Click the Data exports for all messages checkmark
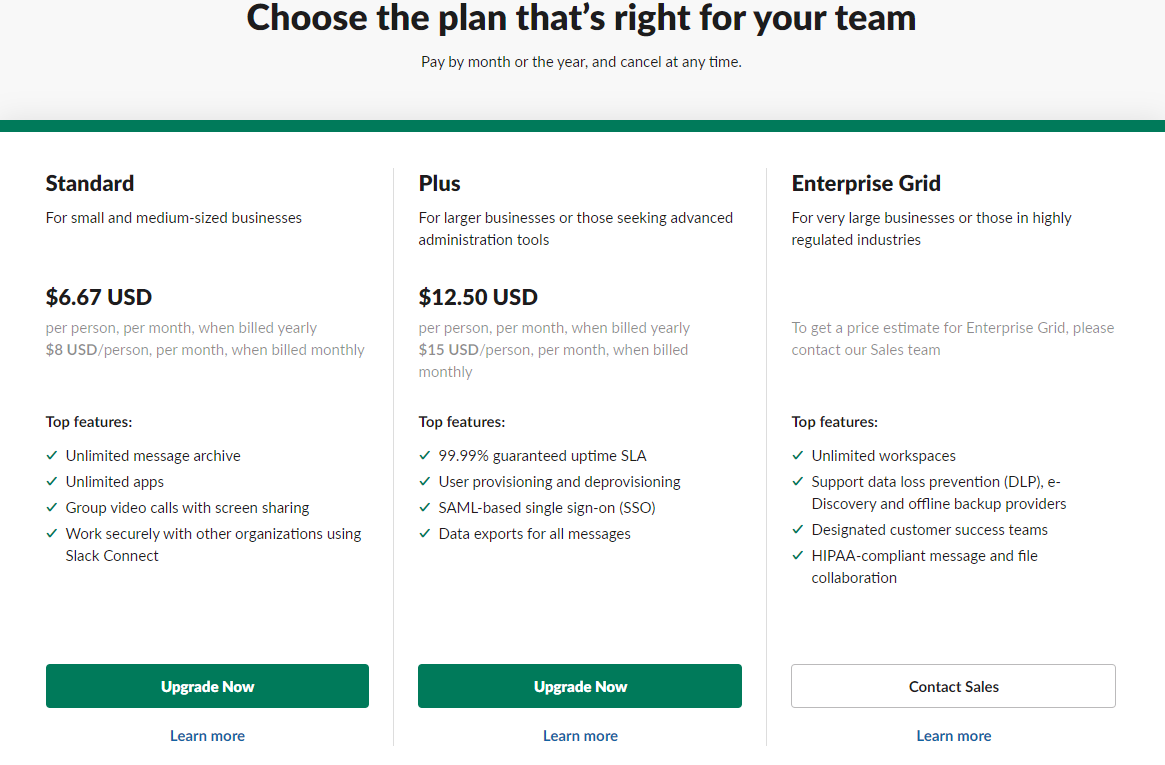1165x765 pixels. coord(425,534)
